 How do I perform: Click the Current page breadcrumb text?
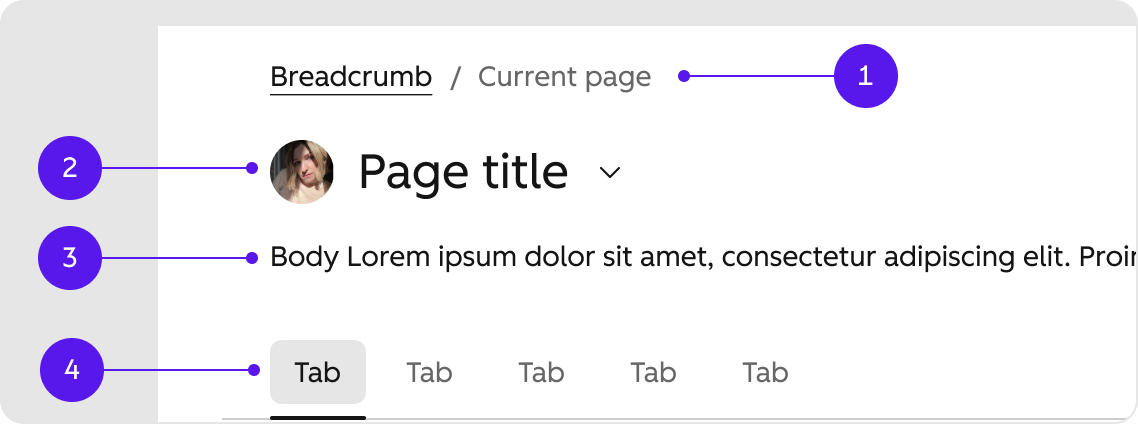[x=565, y=77]
